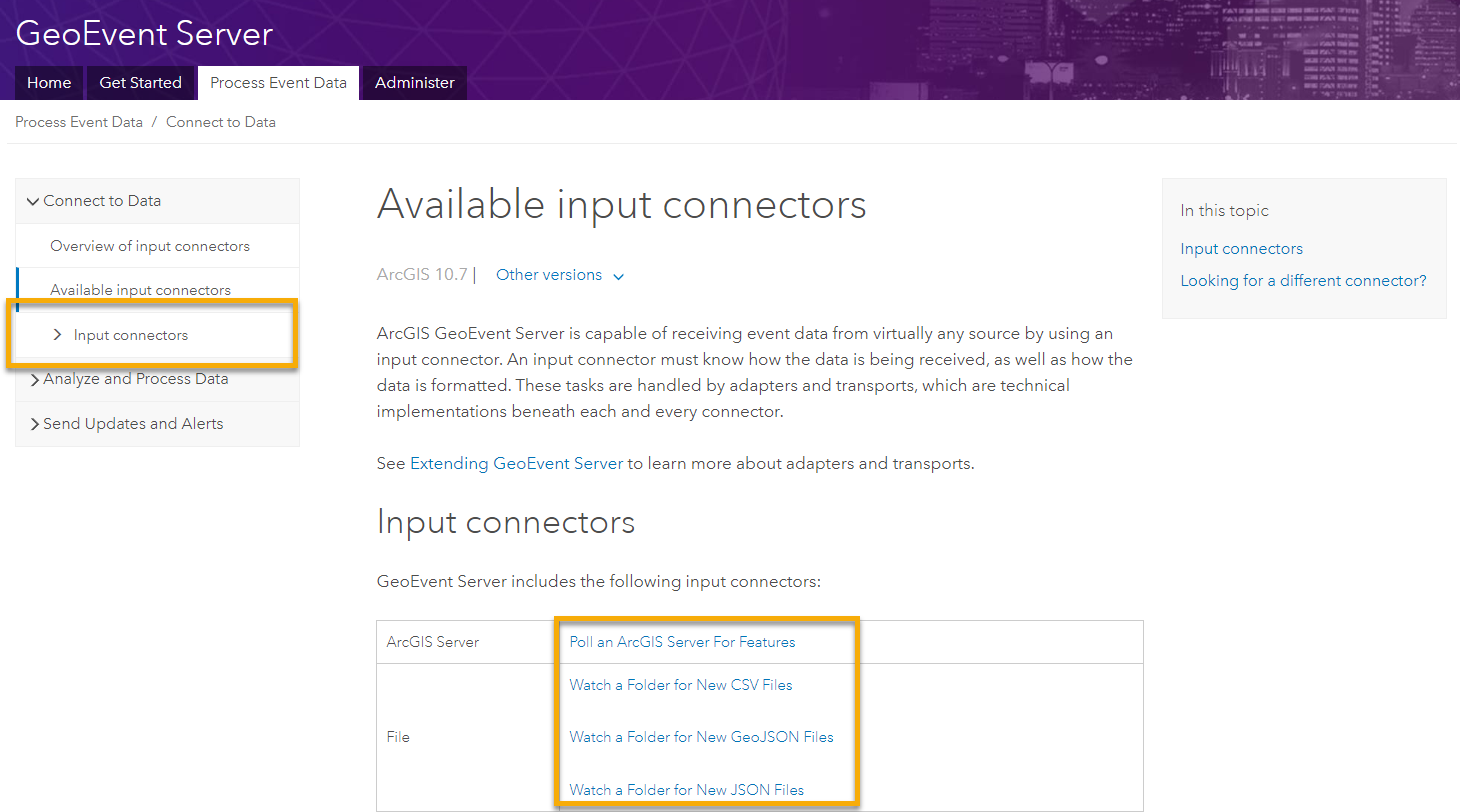Image resolution: width=1460 pixels, height=812 pixels.
Task: Open Watch a Folder for New JSON Files
Action: click(686, 790)
